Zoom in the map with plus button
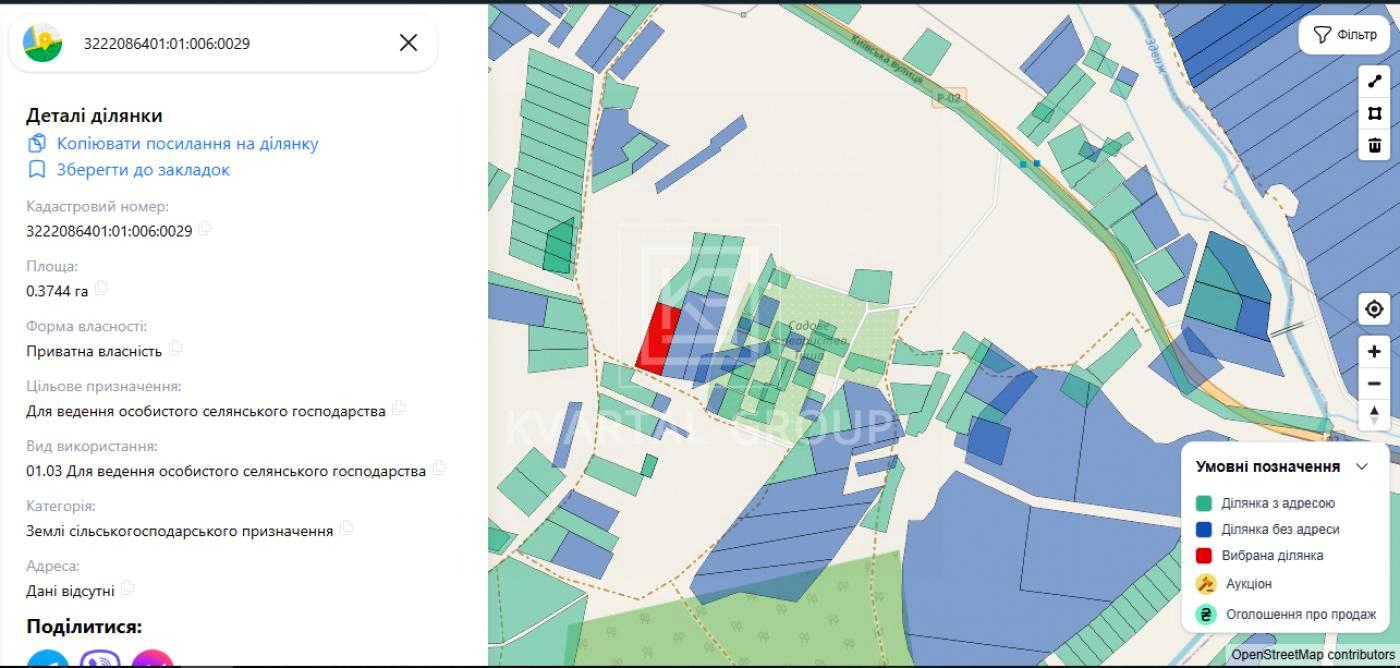 1374,352
